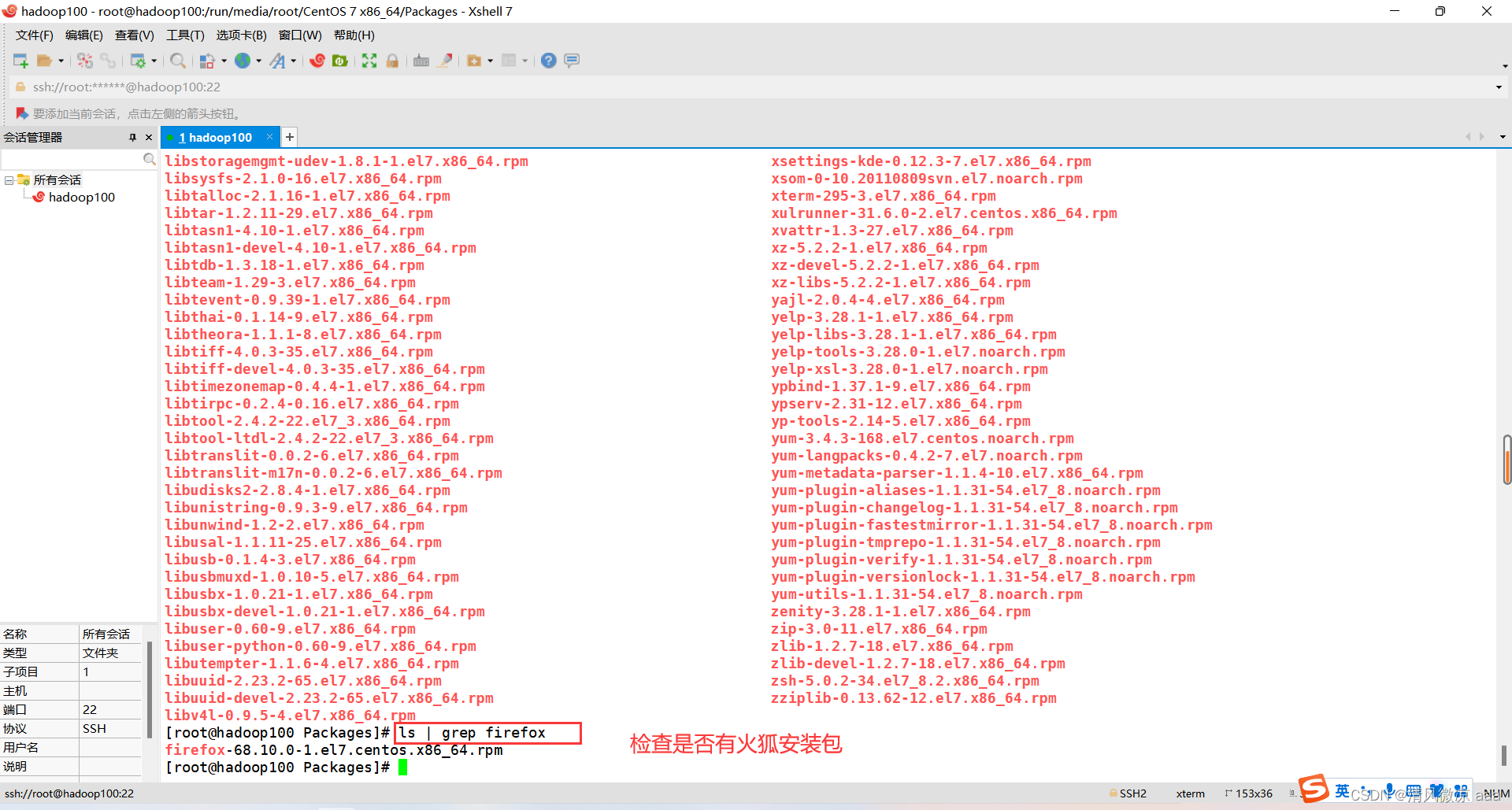Toggle full screen with green arrows icon

click(x=369, y=61)
